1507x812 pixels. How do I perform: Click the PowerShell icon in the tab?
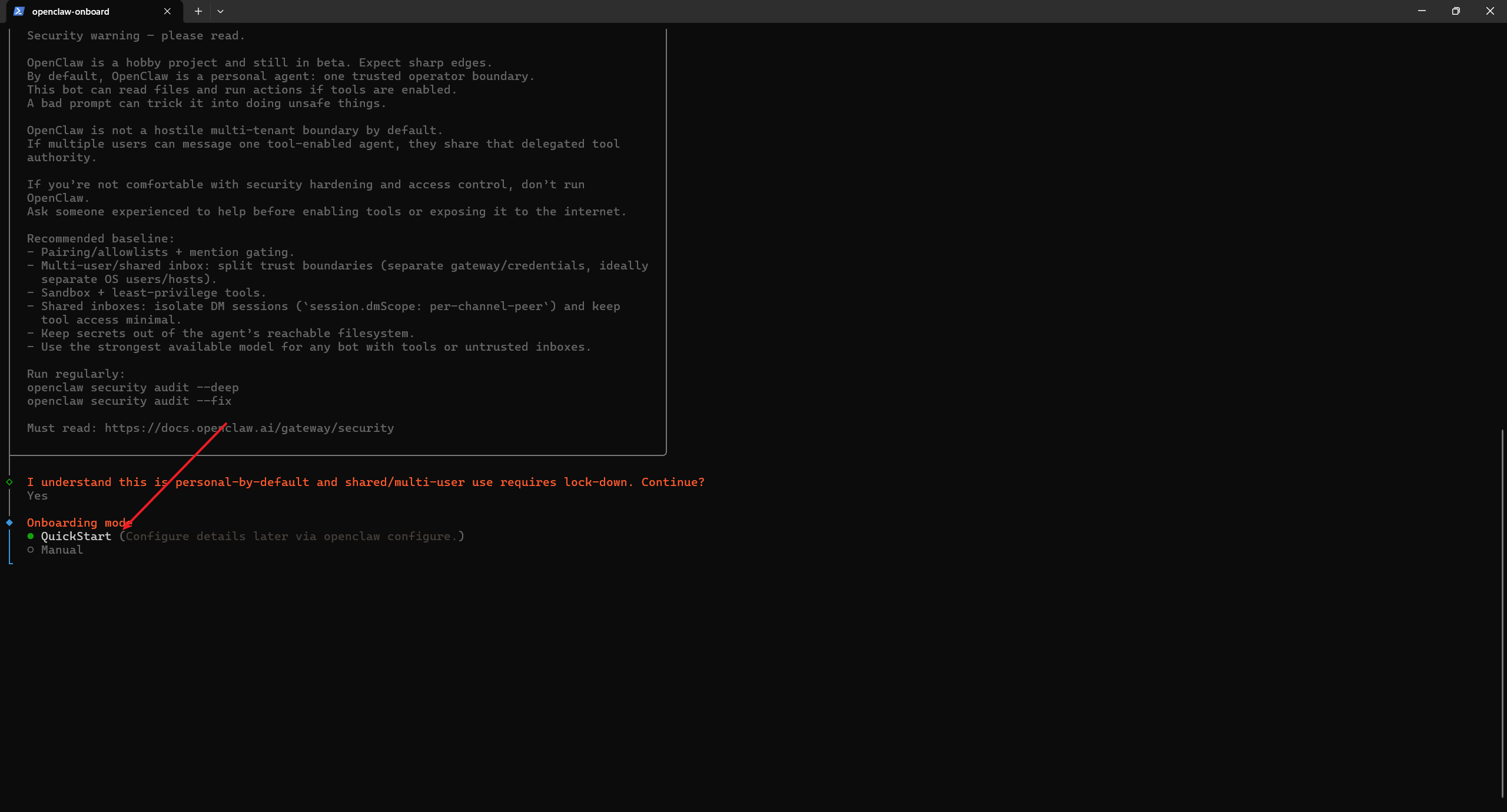(x=19, y=11)
